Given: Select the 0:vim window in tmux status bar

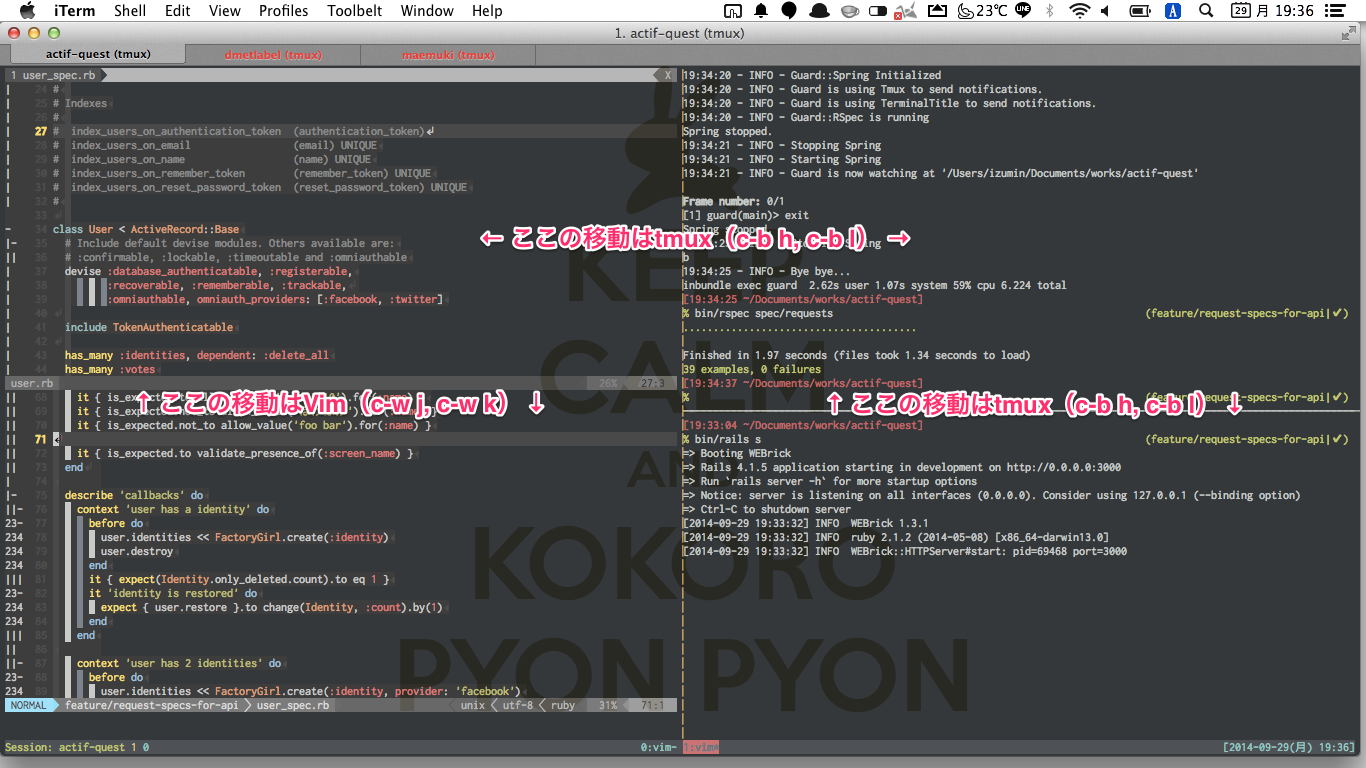Looking at the screenshot, I should coord(659,746).
